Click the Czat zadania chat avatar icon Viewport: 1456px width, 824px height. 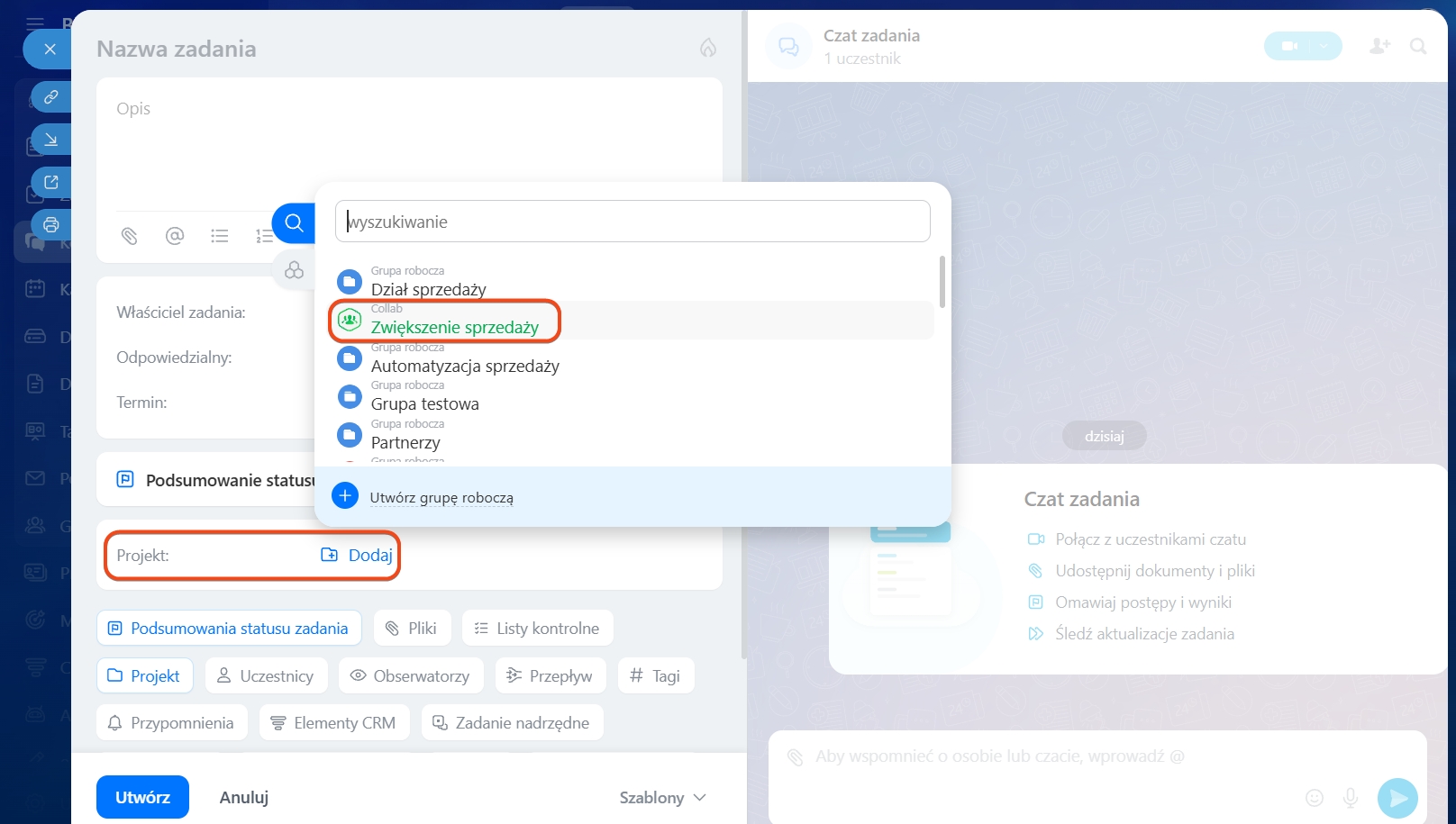(x=788, y=46)
